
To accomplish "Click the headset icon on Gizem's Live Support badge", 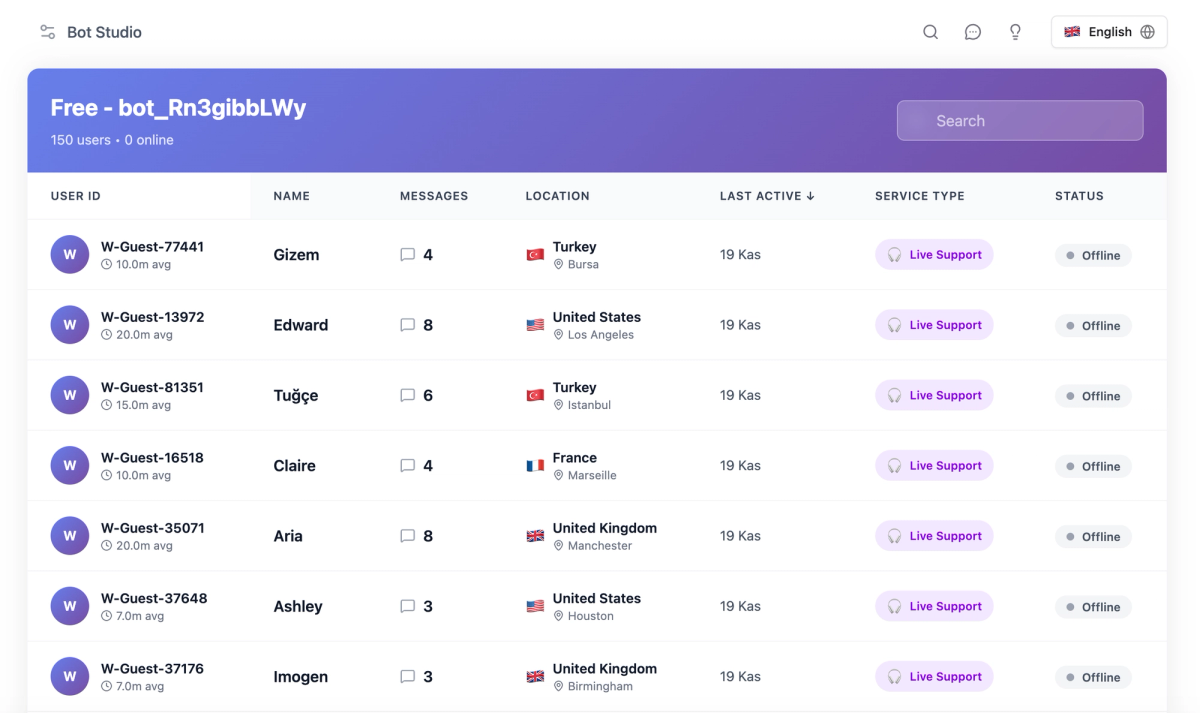I will pos(895,254).
